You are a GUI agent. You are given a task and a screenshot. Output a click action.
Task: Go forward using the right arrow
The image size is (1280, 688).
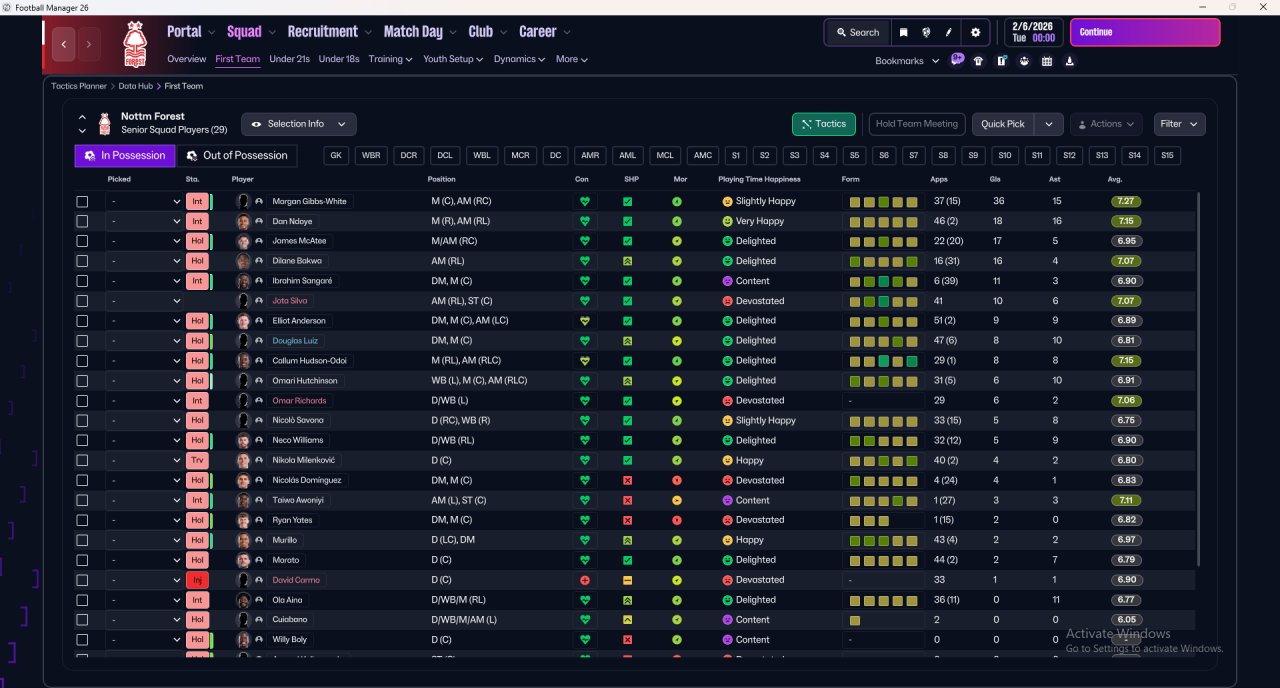[x=89, y=44]
